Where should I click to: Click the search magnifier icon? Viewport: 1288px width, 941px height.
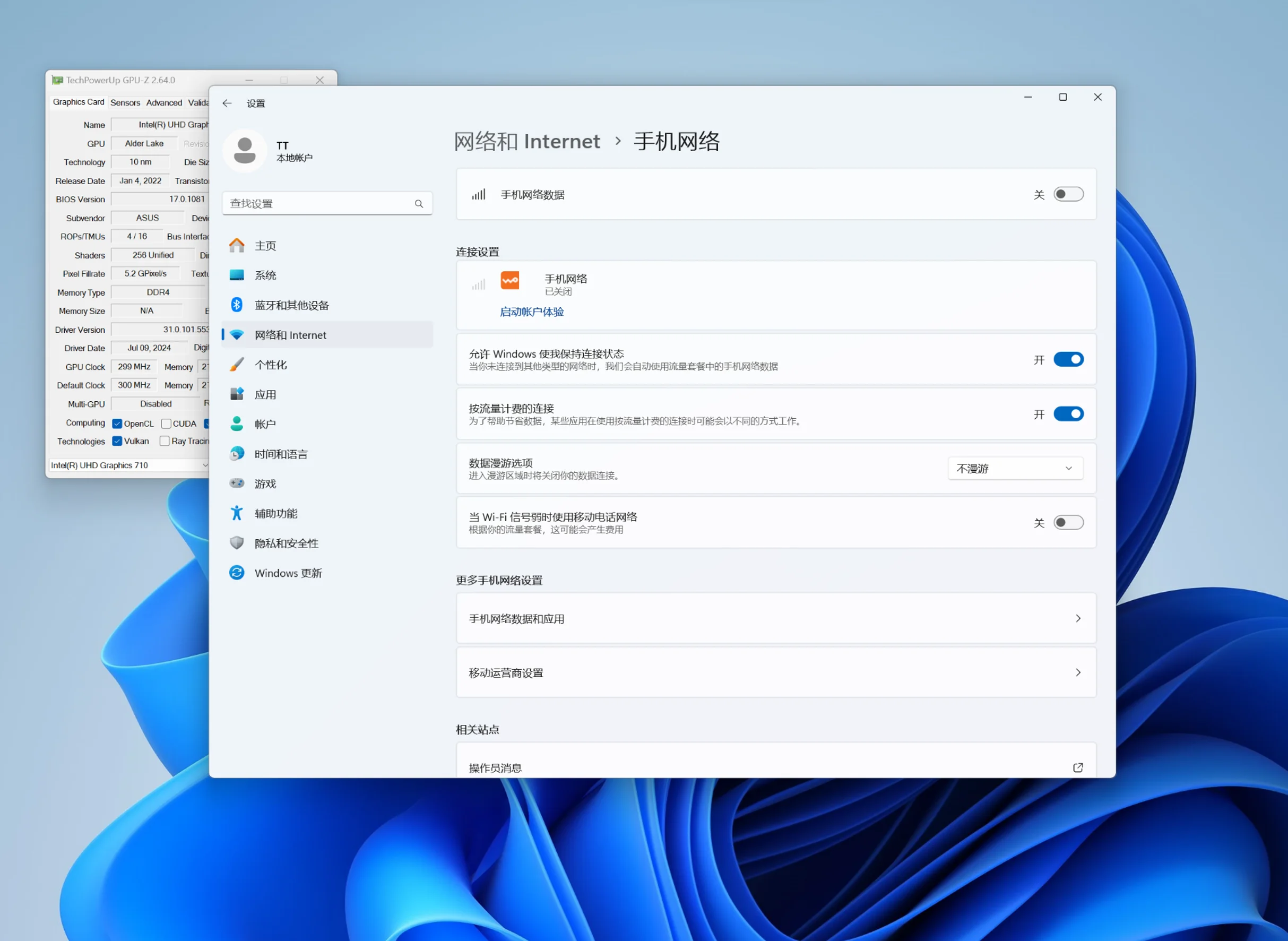point(419,203)
